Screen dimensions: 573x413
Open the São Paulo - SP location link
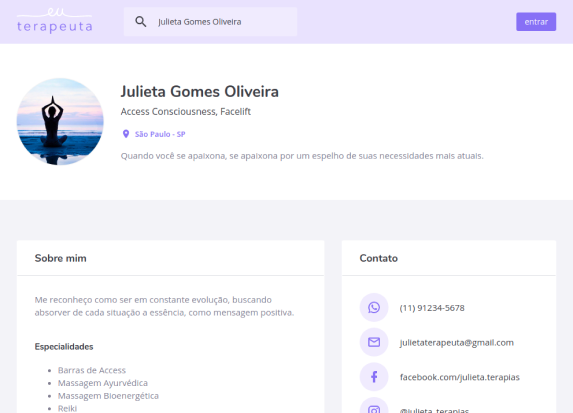tap(160, 134)
